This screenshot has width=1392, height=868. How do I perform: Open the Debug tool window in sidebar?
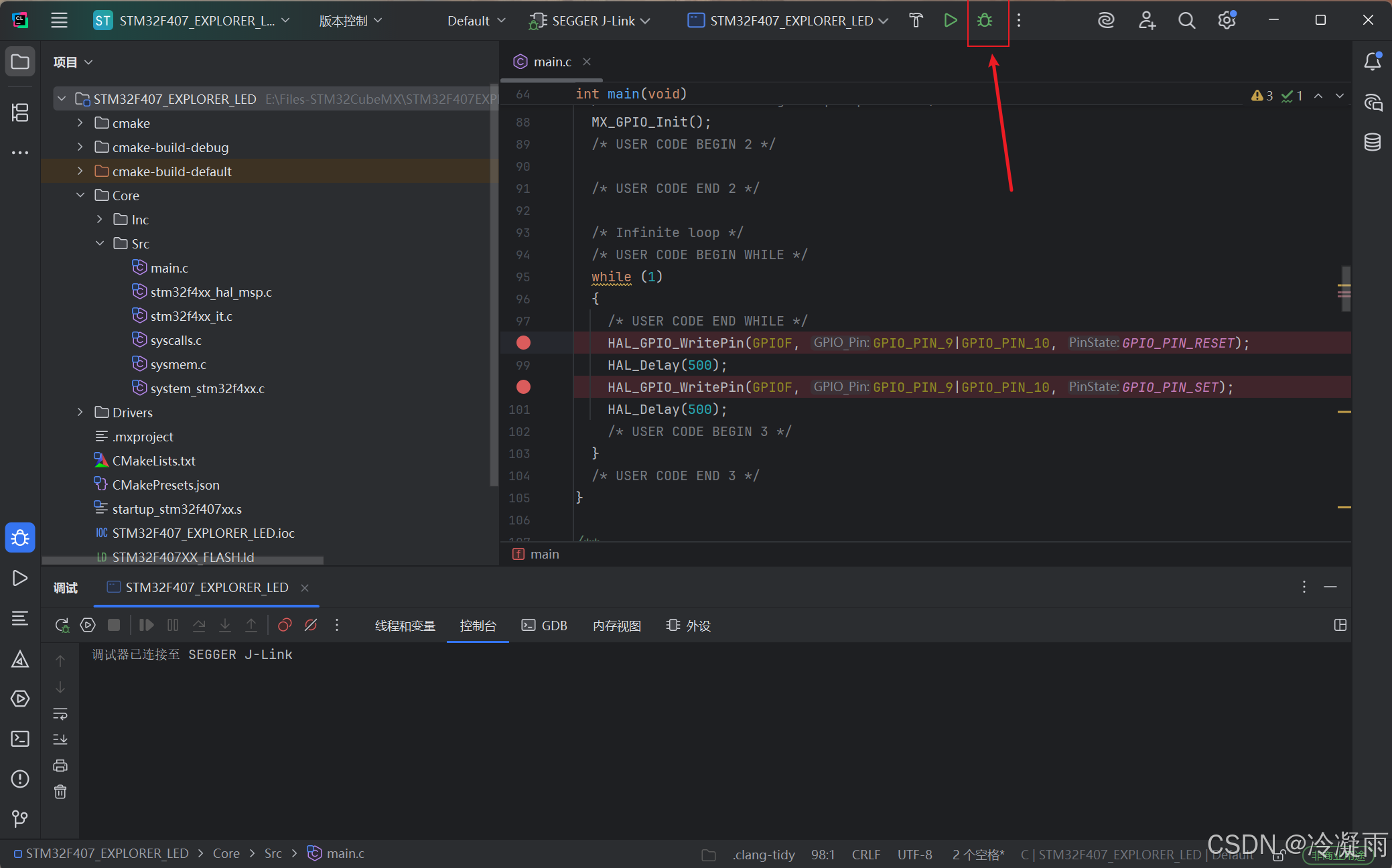pyautogui.click(x=20, y=537)
